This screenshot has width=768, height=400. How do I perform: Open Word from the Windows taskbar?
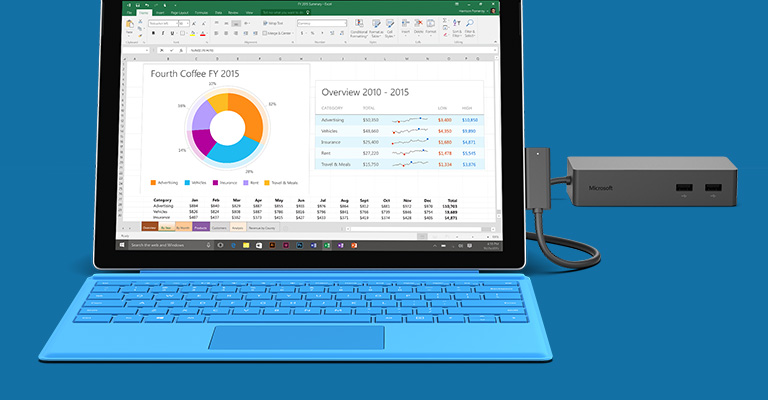point(313,245)
